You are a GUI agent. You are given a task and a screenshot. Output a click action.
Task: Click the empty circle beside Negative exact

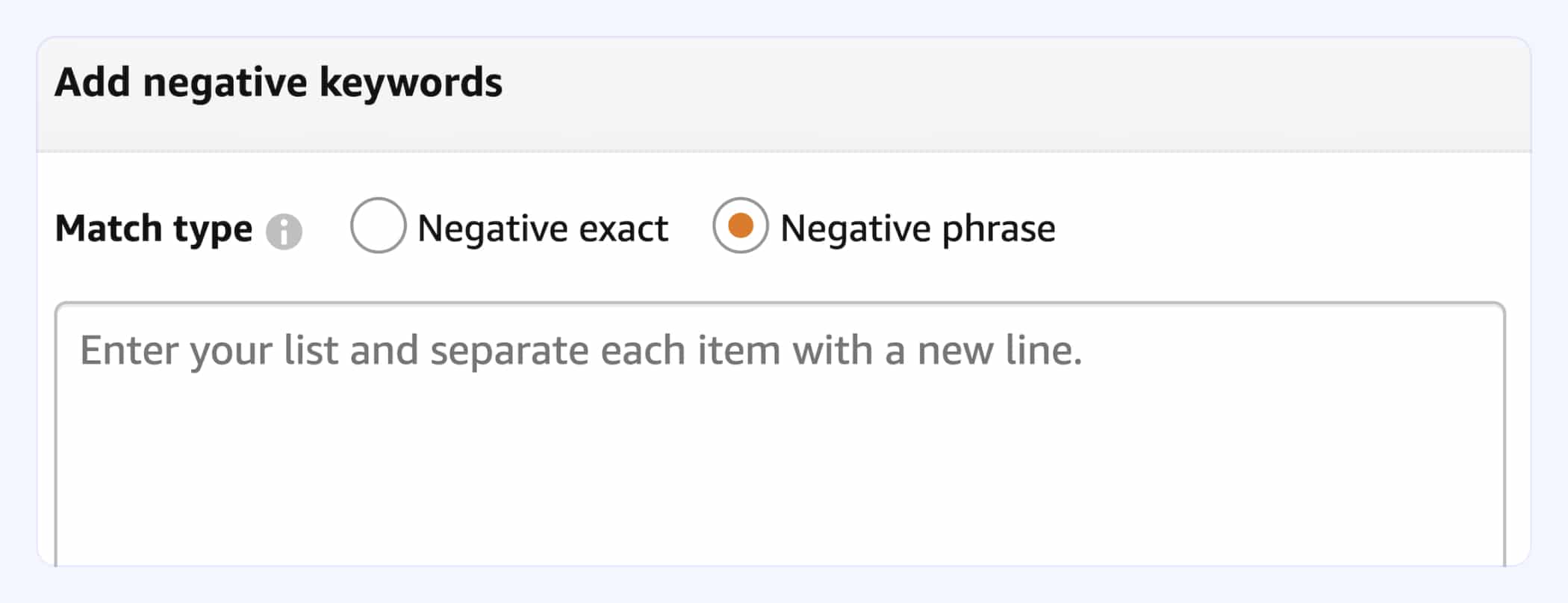click(378, 226)
